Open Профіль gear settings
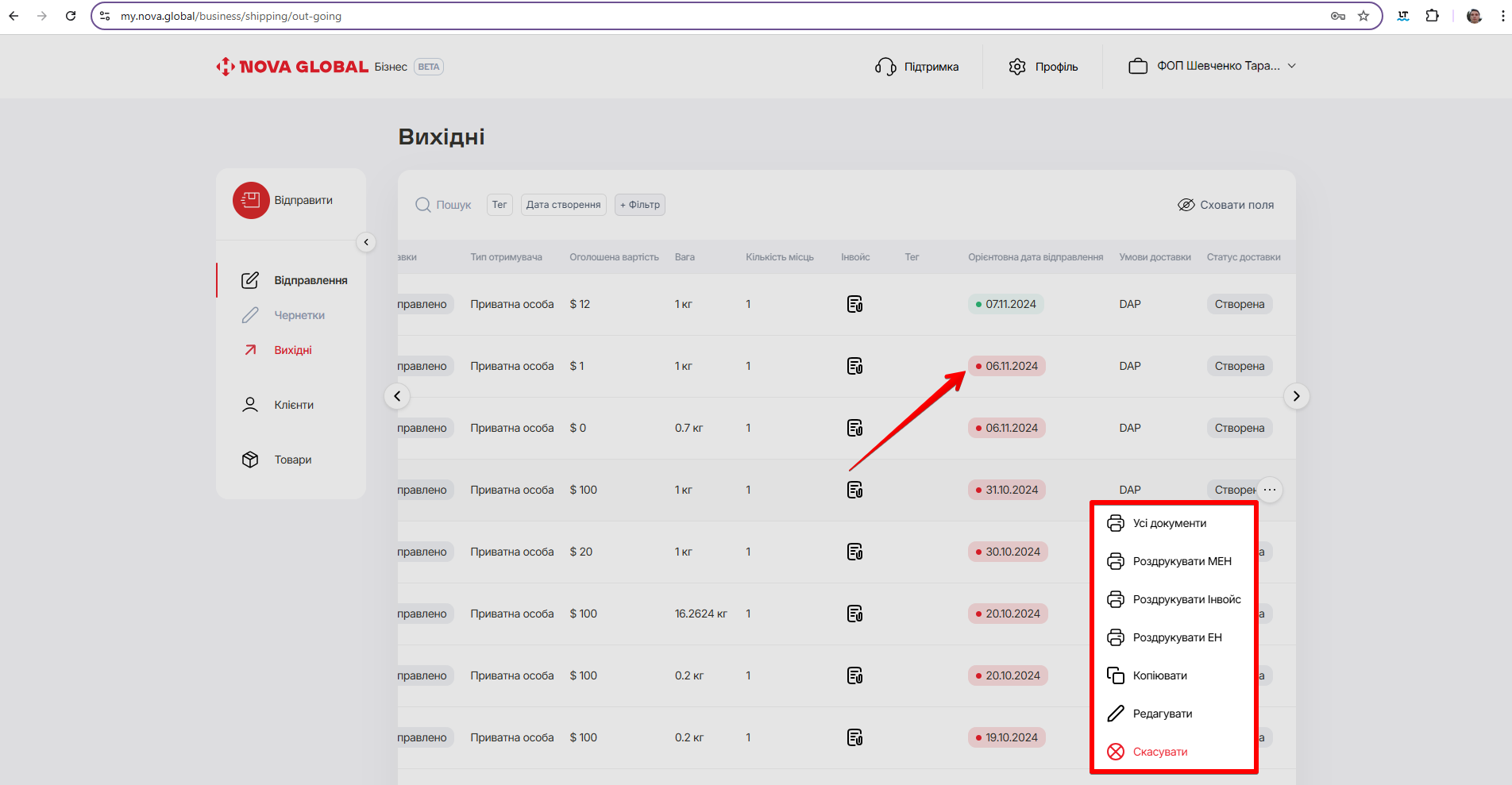 (1017, 67)
